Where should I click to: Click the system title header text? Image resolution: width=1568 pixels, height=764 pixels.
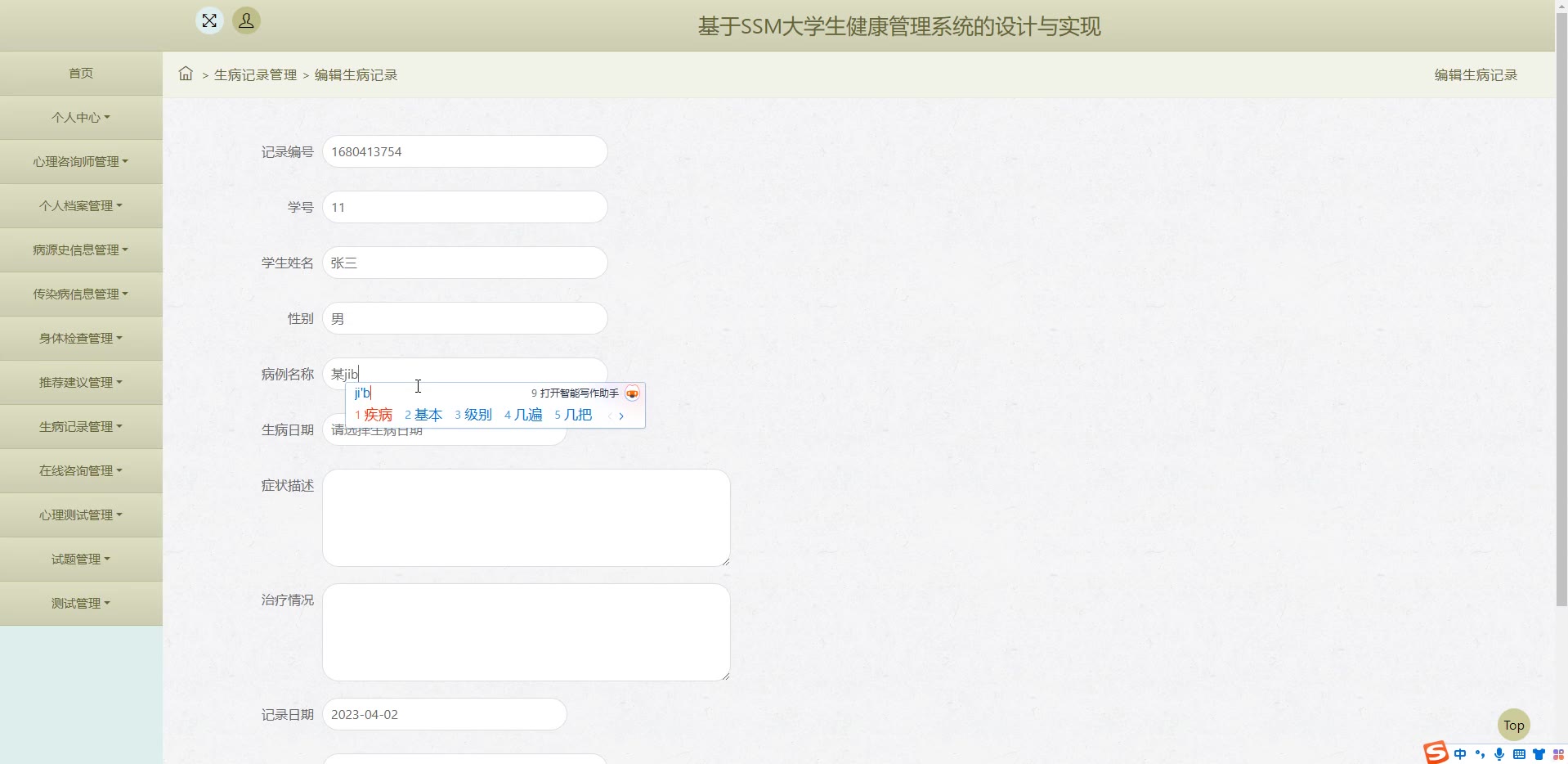click(x=899, y=26)
